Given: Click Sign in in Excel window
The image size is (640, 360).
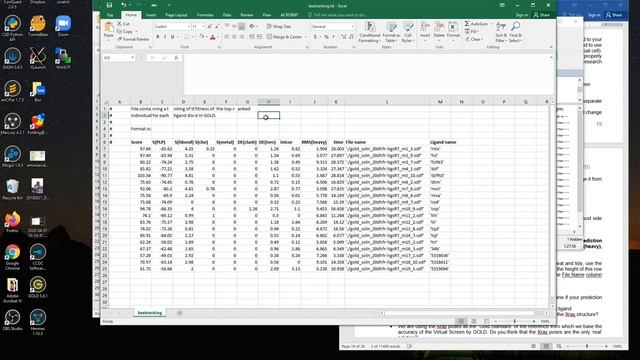Looking at the screenshot, I should pyautogui.click(x=521, y=15).
